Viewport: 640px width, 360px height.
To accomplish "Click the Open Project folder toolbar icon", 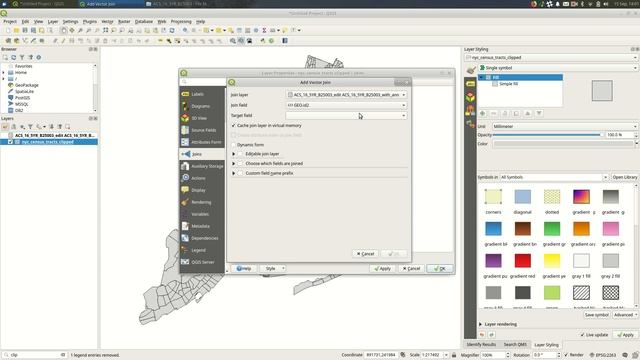I will coord(16,30).
